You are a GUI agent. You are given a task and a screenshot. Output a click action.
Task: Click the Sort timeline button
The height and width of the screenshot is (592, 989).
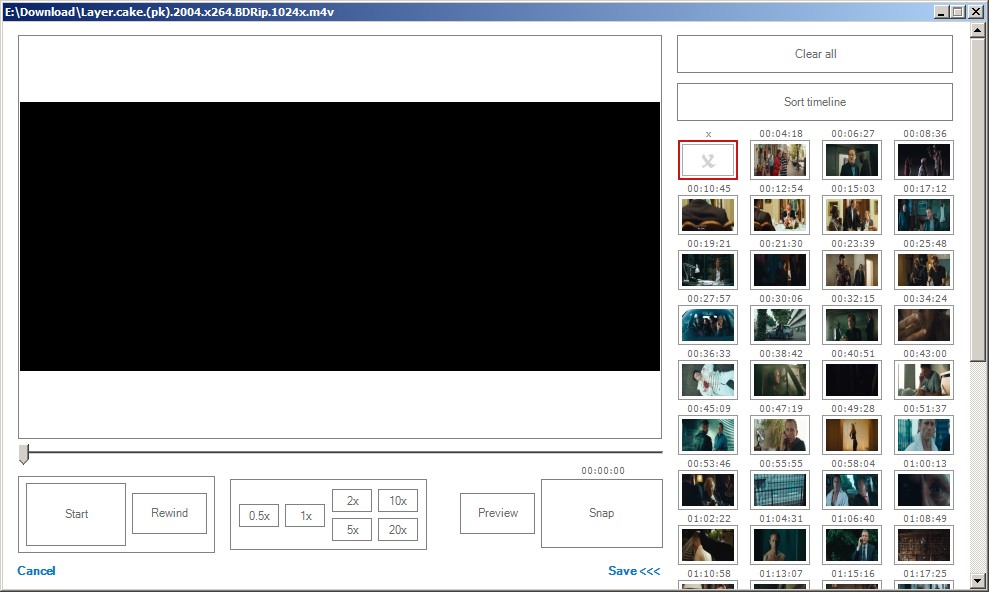814,102
